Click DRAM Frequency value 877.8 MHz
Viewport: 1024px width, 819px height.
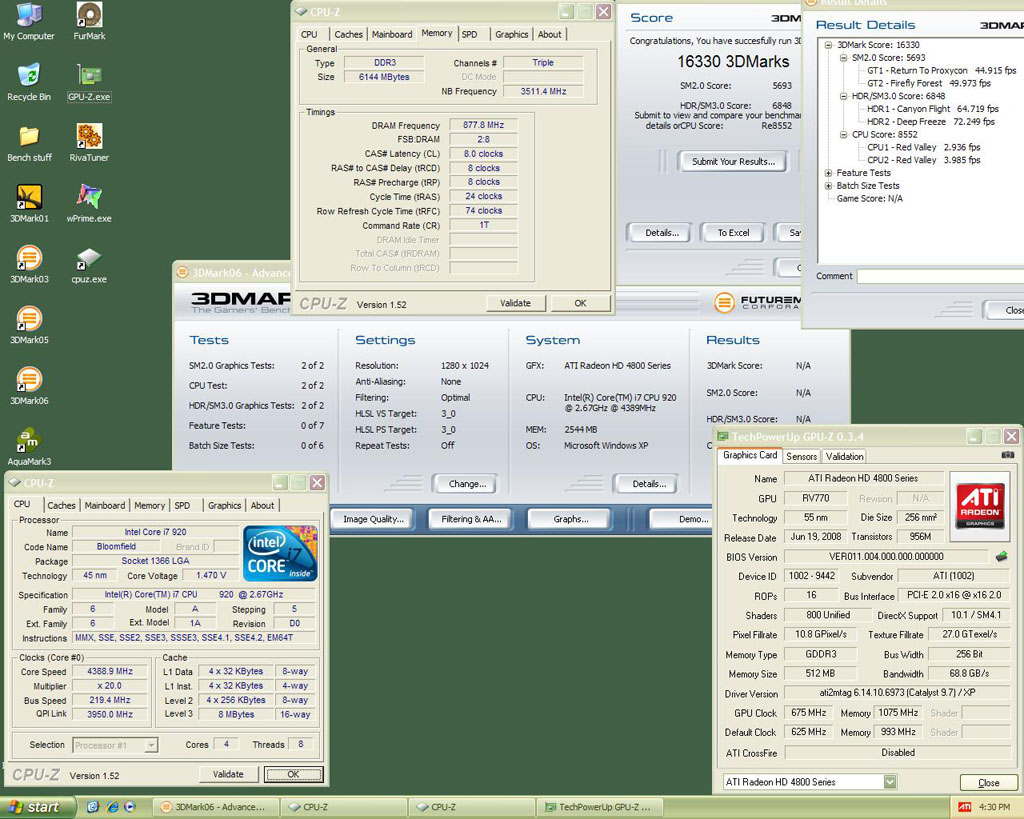tap(483, 125)
